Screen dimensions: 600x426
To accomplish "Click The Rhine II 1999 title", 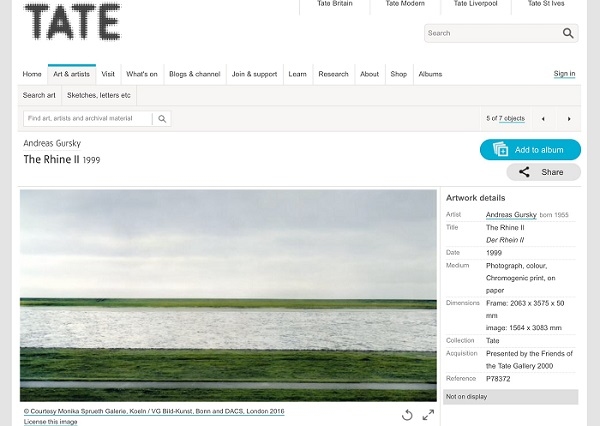I will (62, 159).
